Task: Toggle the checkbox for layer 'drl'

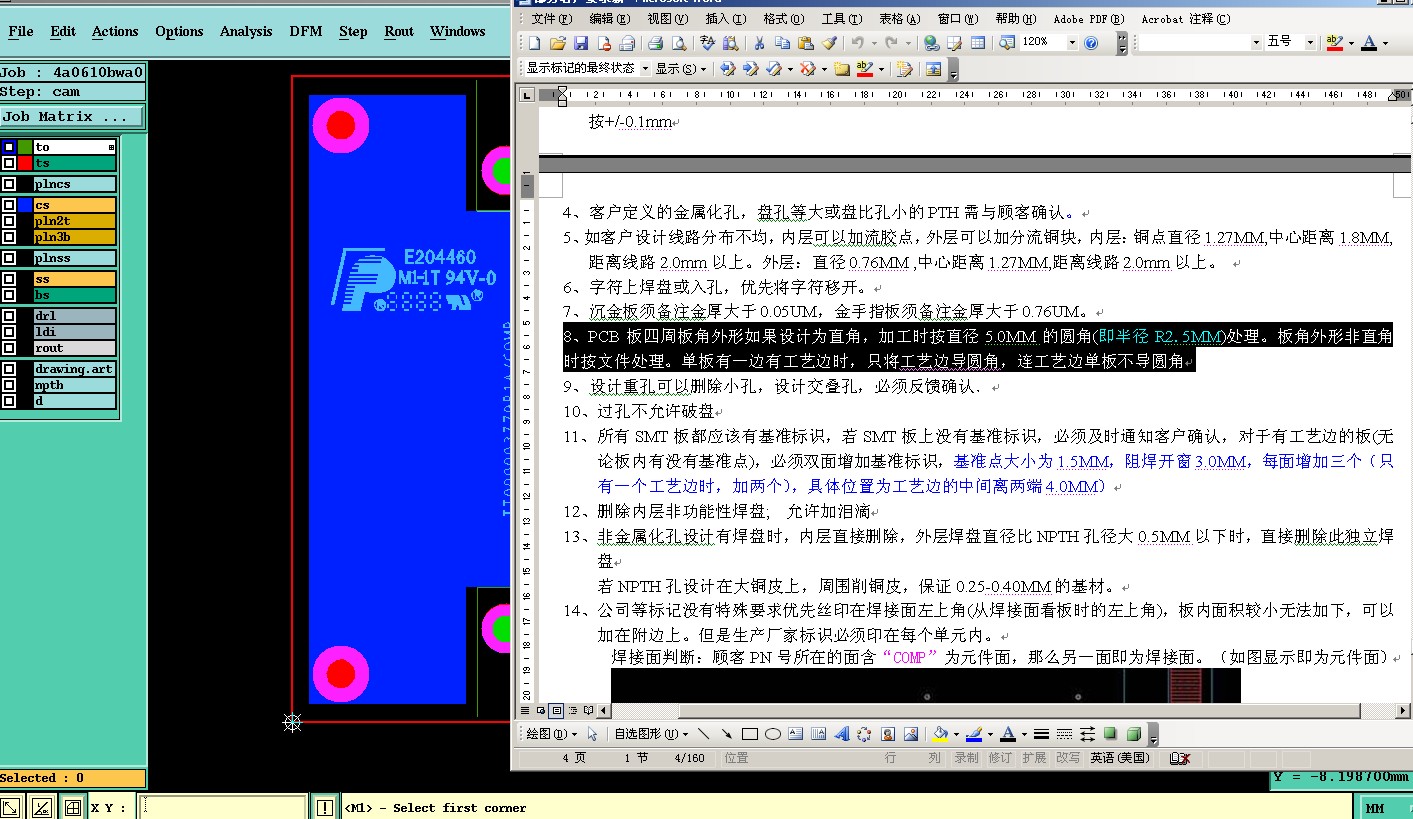Action: coord(8,316)
